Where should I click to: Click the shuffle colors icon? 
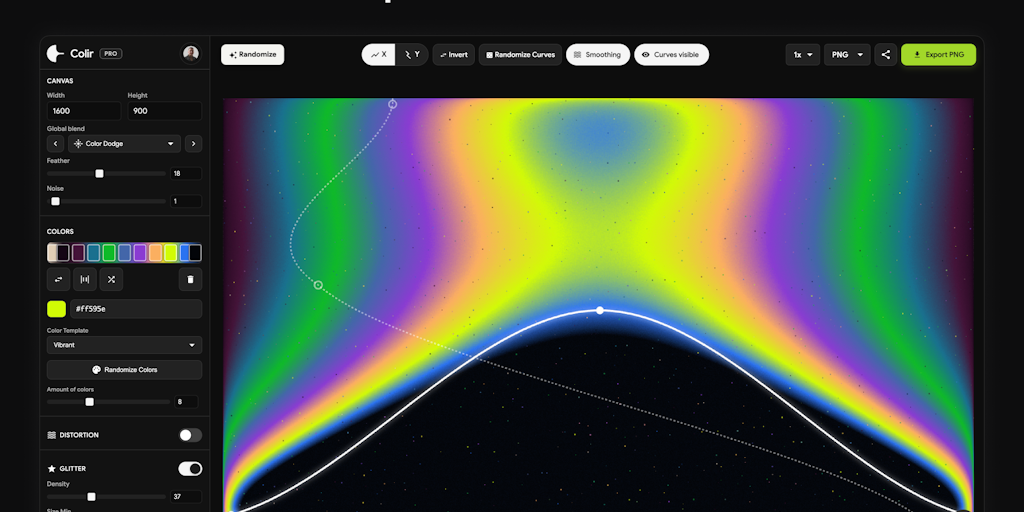click(111, 280)
